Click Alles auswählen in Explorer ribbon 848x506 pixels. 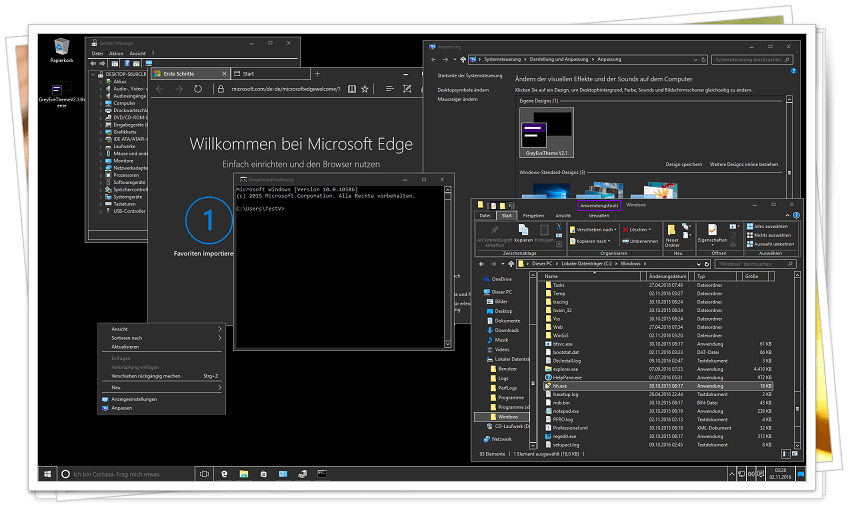pos(767,227)
